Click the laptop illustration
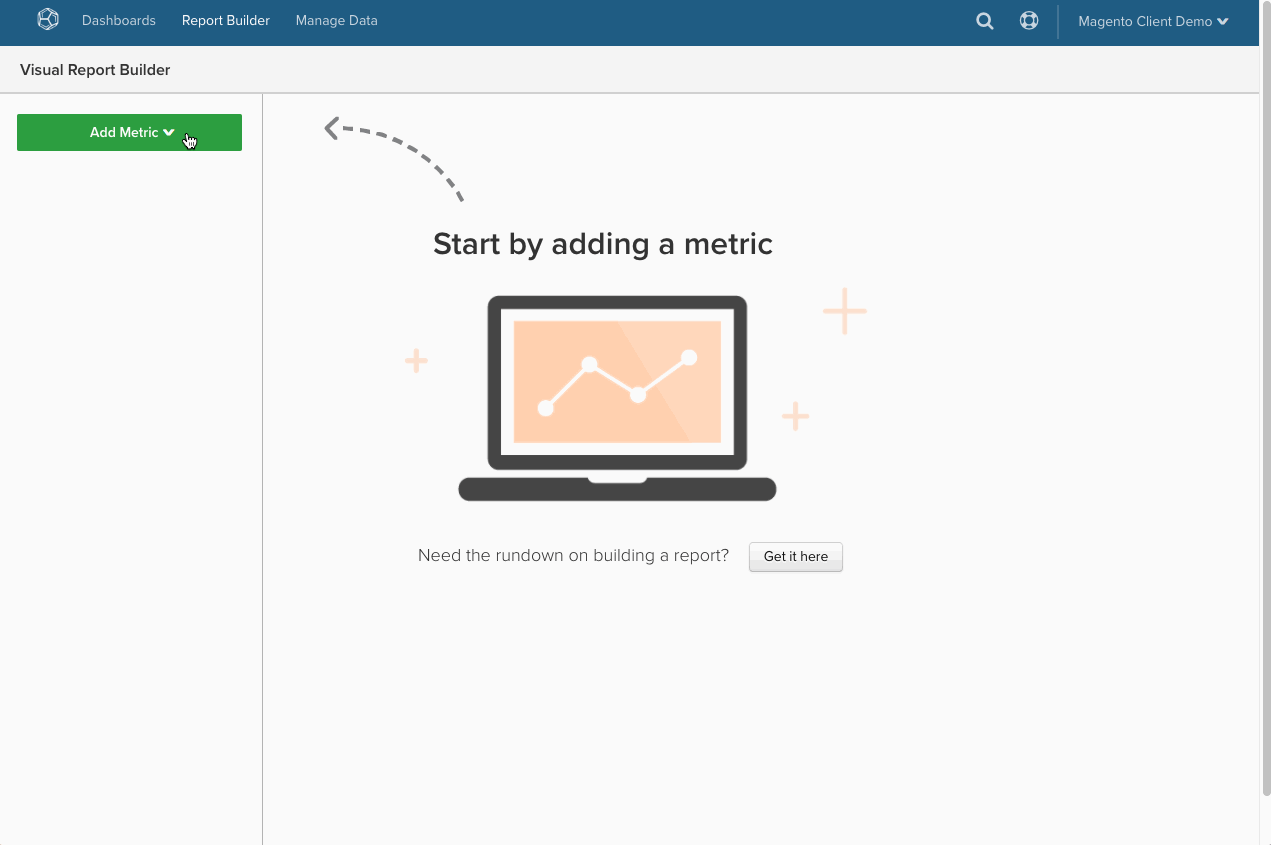Image resolution: width=1271 pixels, height=845 pixels. pyautogui.click(x=617, y=395)
